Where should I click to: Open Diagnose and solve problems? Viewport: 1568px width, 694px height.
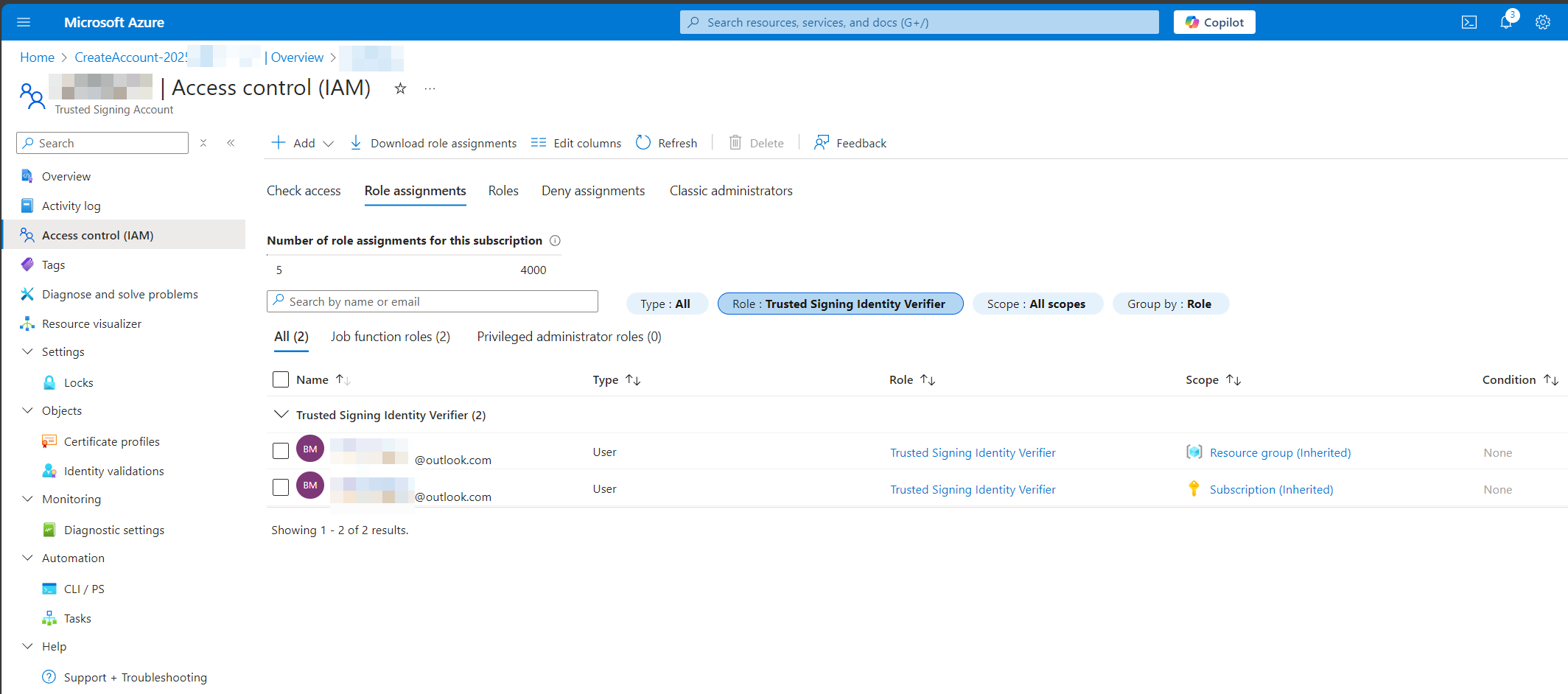coord(119,294)
